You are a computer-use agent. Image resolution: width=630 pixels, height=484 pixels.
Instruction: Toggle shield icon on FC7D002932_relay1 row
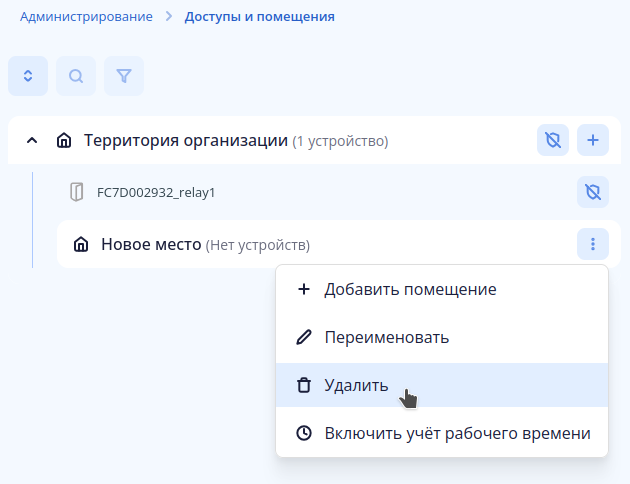(593, 192)
